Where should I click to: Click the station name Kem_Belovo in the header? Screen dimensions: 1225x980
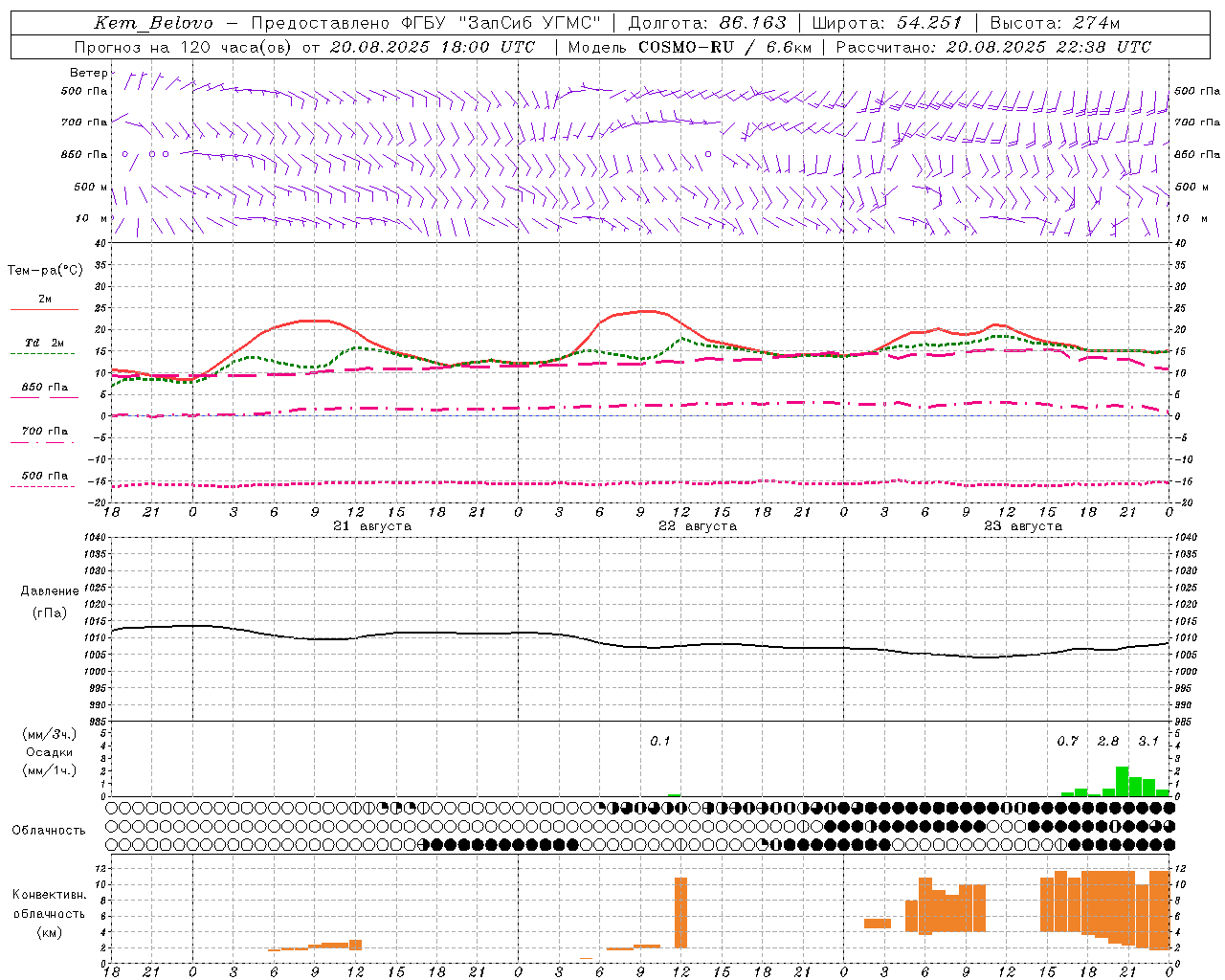[x=153, y=23]
